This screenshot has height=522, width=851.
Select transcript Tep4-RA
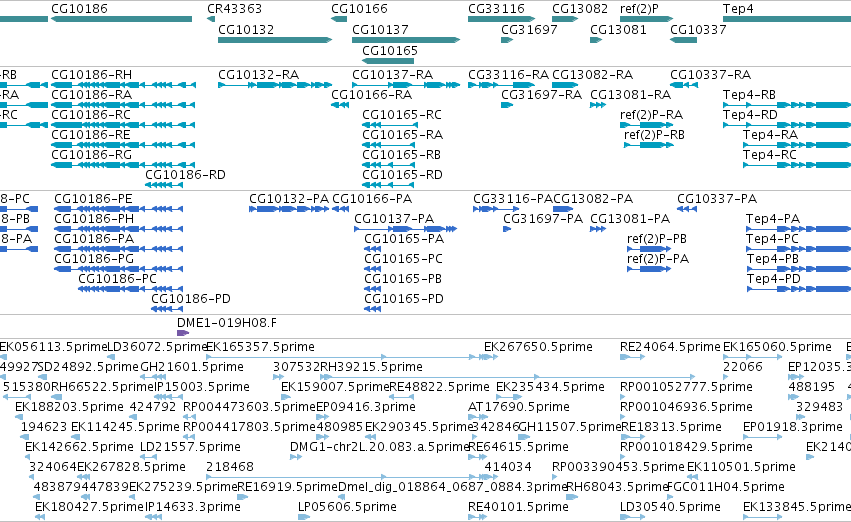(797, 145)
